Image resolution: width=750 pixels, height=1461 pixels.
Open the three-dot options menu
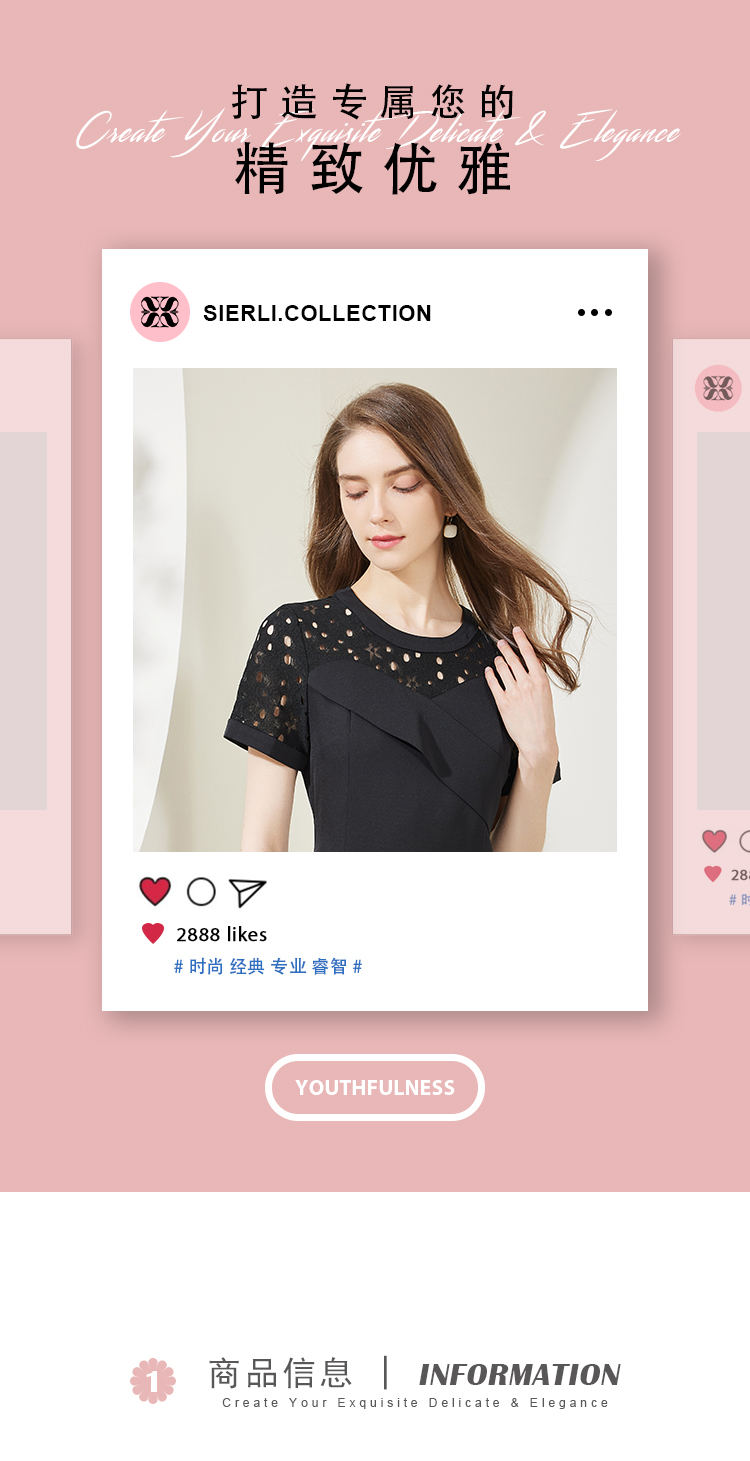[x=595, y=313]
